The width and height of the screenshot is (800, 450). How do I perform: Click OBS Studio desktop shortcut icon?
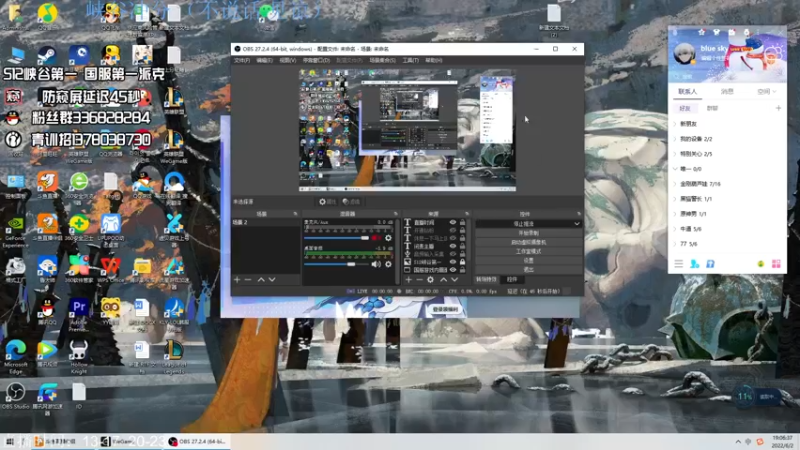[x=15, y=396]
